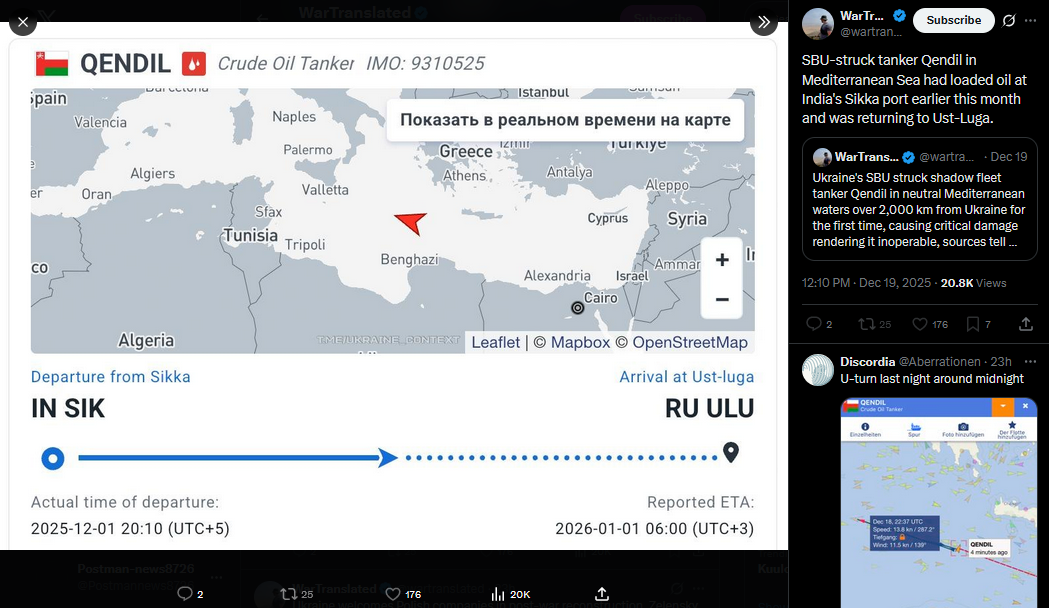Open Discordia's profile avatar
1049x608 pixels.
818,371
